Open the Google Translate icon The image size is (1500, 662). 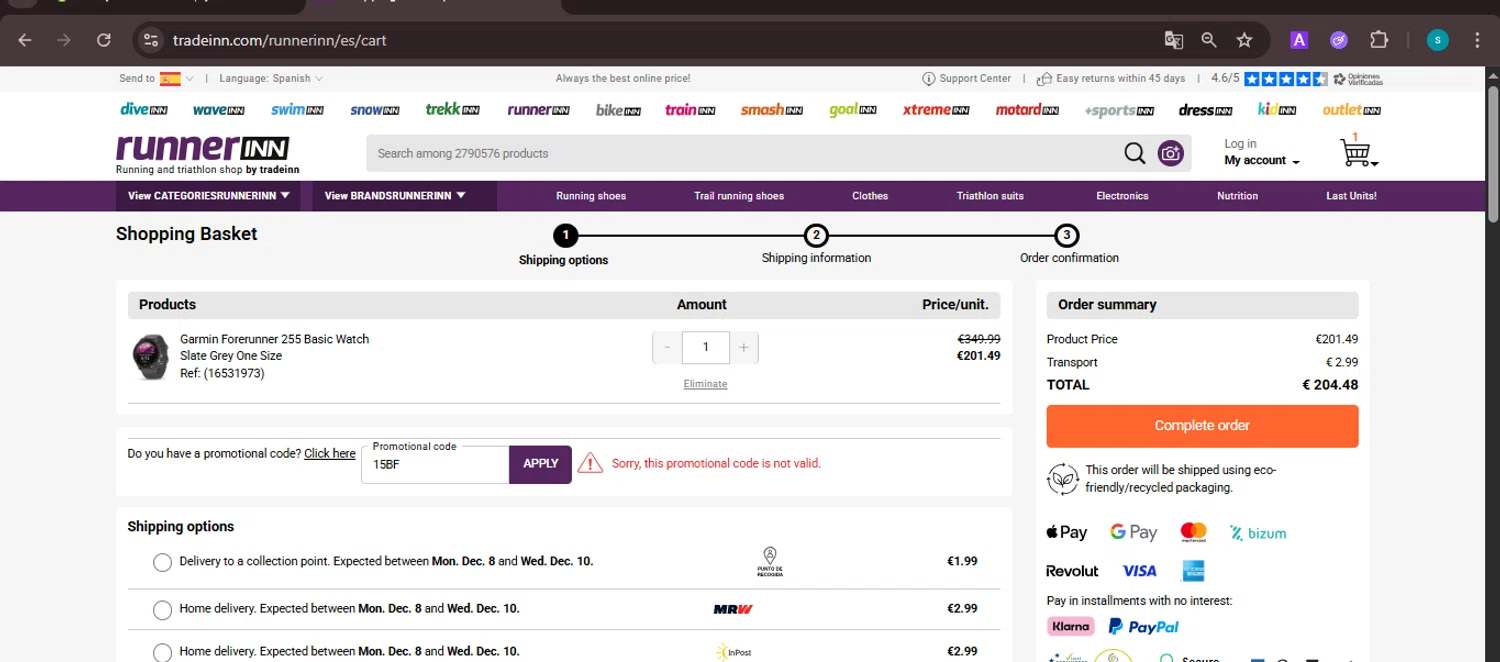tap(1173, 40)
